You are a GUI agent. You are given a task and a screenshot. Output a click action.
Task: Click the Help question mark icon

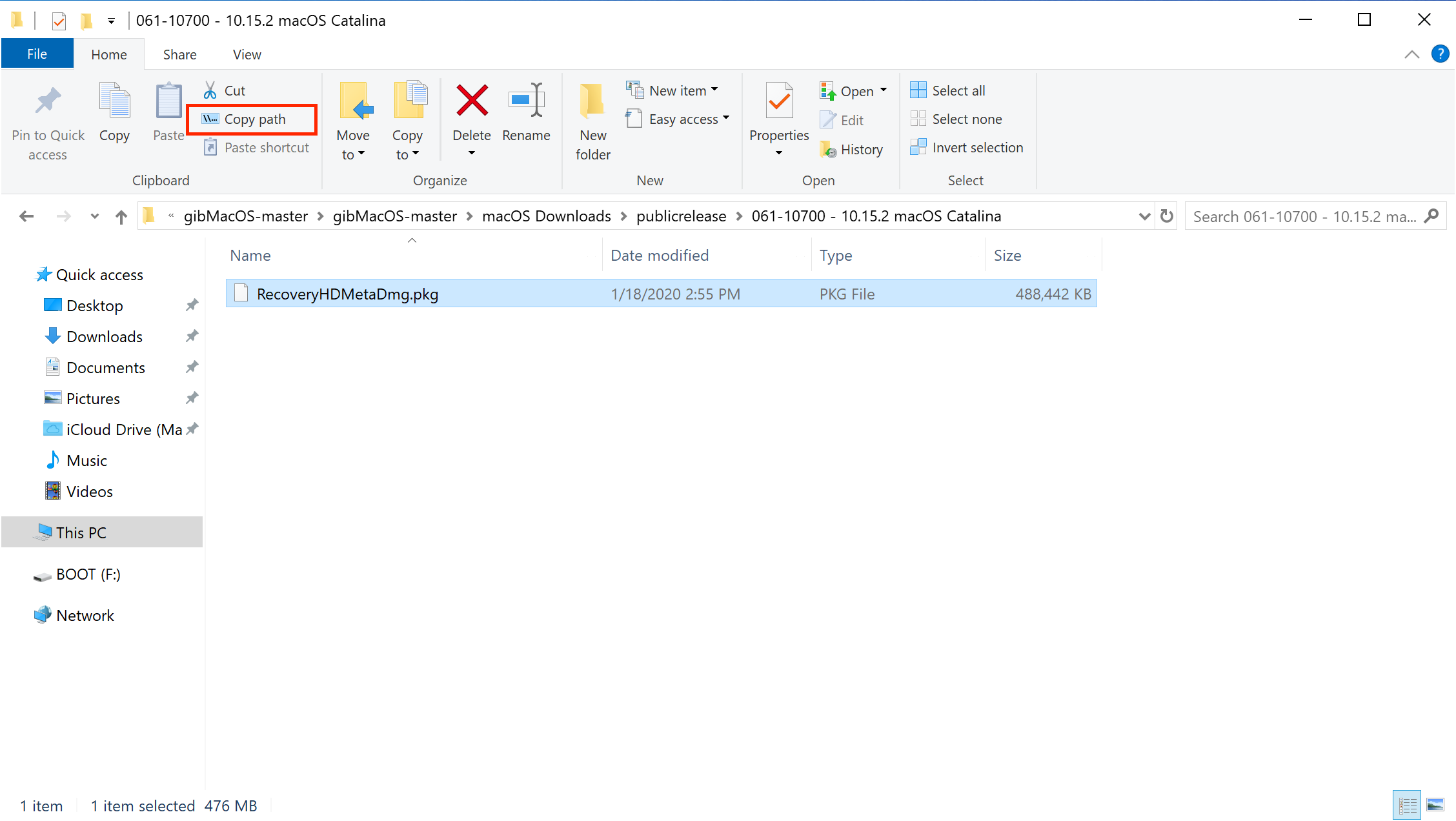pyautogui.click(x=1441, y=54)
